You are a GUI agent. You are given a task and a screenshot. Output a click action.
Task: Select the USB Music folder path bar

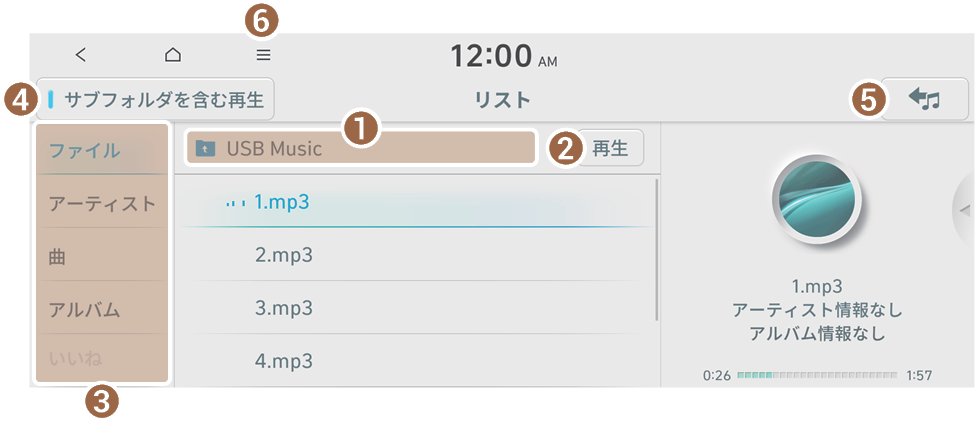coord(360,149)
